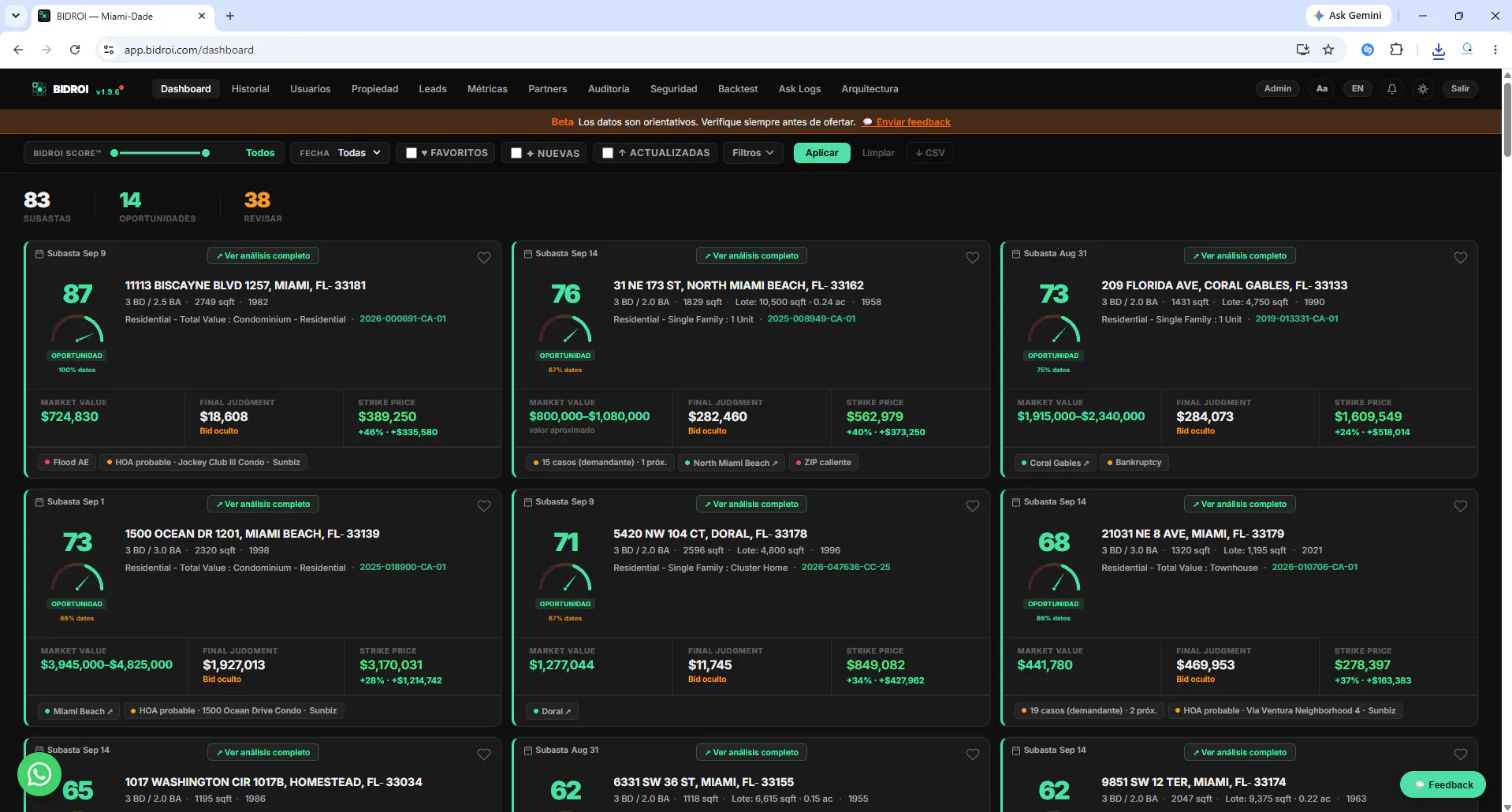Check the NUEVAS checkbox

coord(516,153)
